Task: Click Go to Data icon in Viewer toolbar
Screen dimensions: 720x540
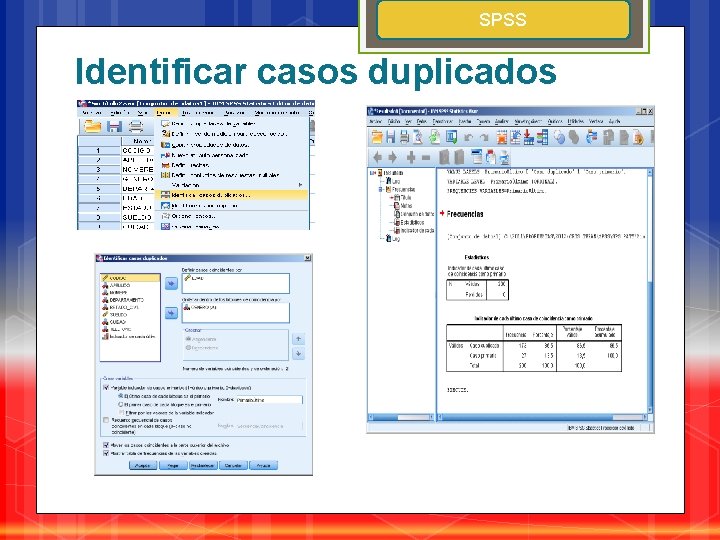Action: point(501,137)
